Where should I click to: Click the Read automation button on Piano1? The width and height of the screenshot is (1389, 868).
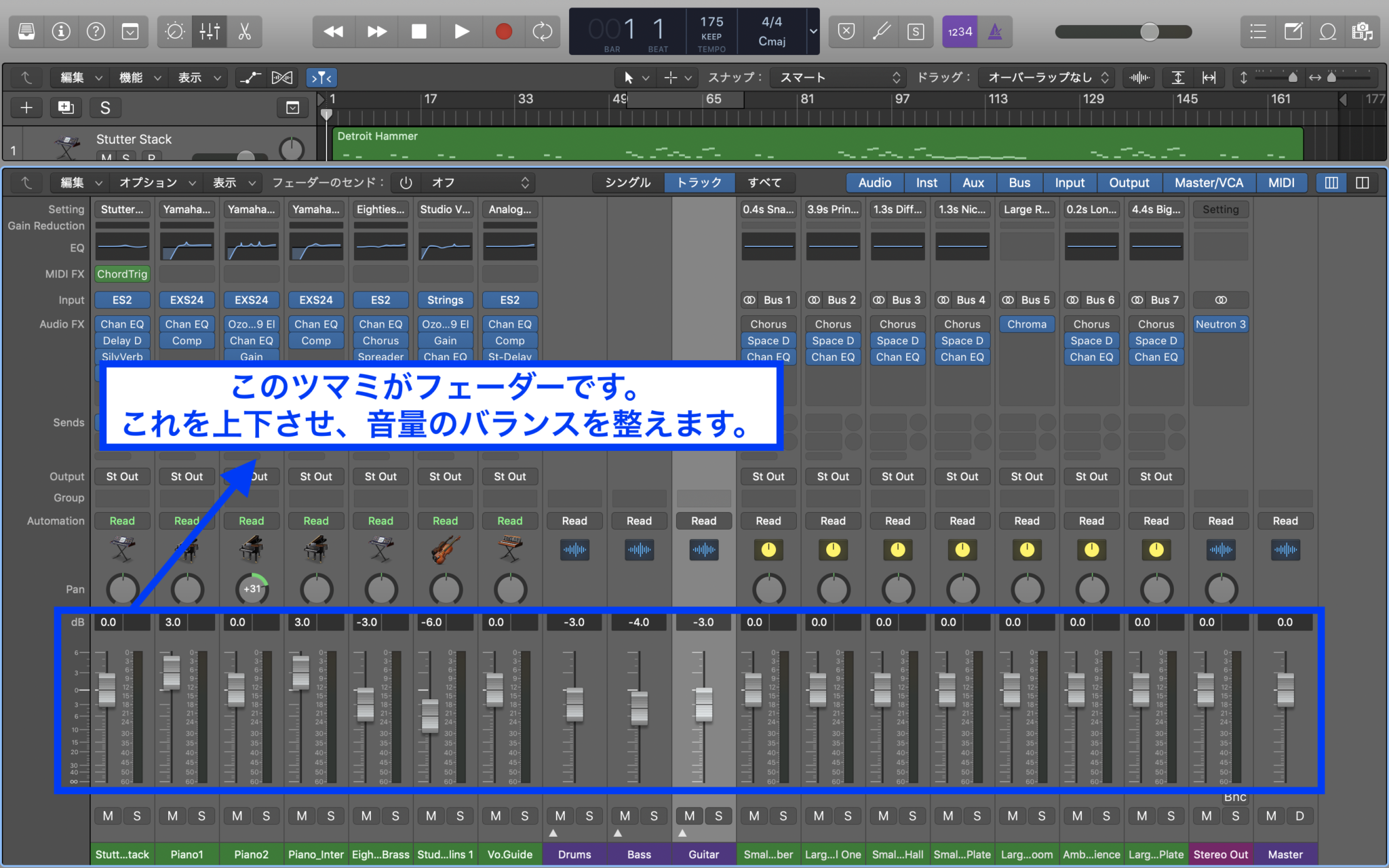(x=187, y=520)
